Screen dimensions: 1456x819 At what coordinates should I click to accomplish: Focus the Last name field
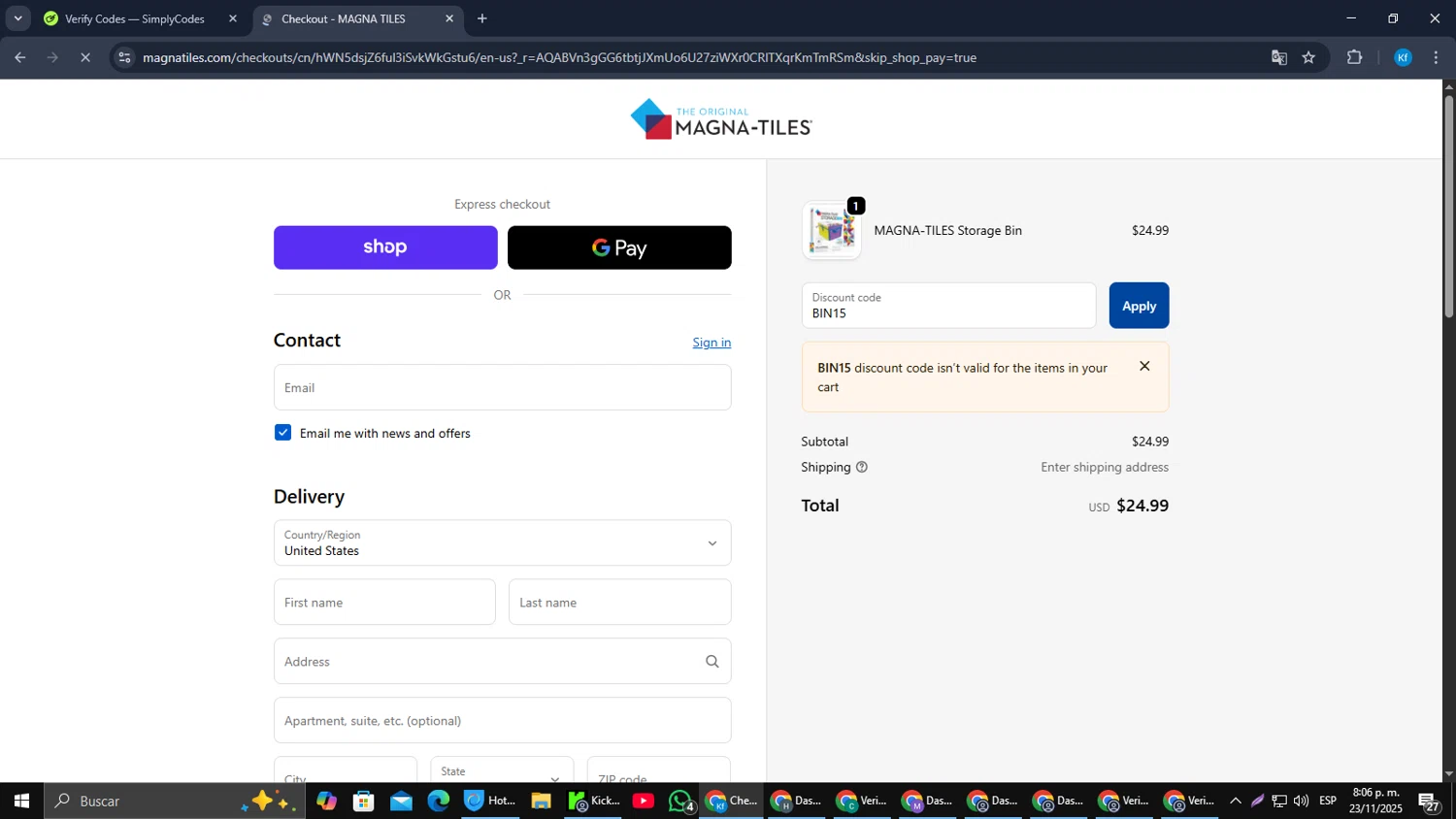coord(619,603)
